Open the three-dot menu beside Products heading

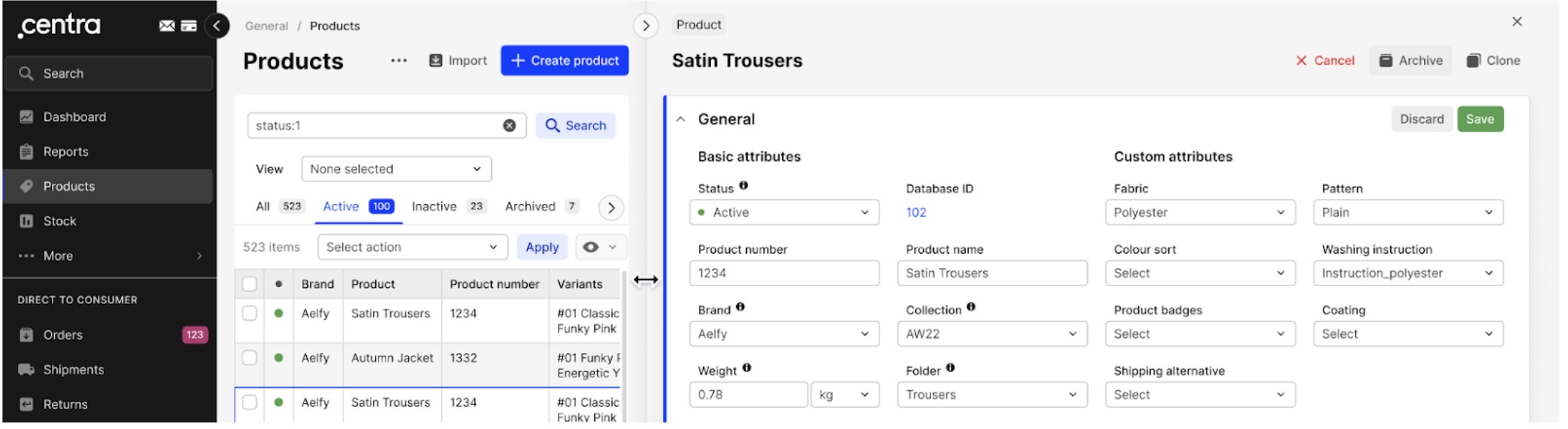point(399,60)
